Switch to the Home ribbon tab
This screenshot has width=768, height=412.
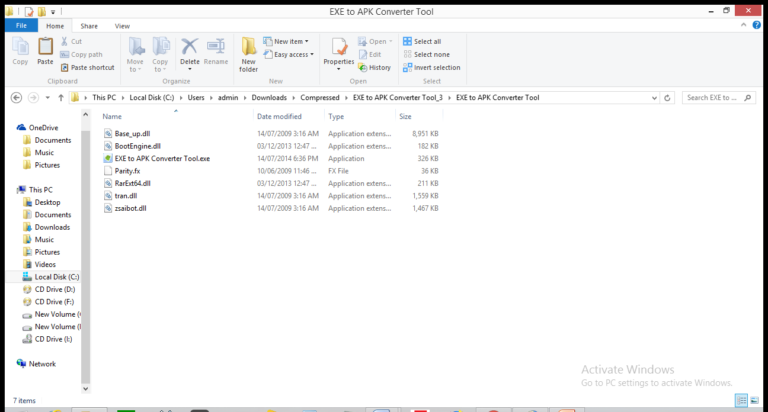pos(55,26)
